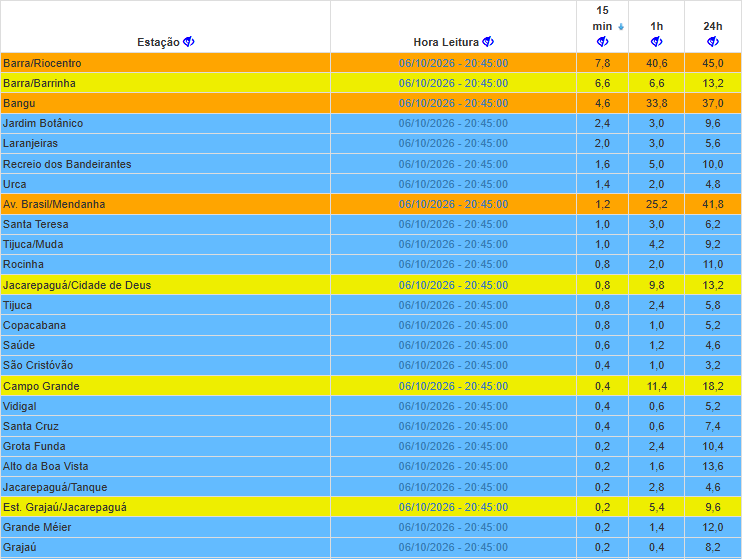Screen dimensions: 742x559
Task: Click the Saúde station name
Action: click(19, 345)
